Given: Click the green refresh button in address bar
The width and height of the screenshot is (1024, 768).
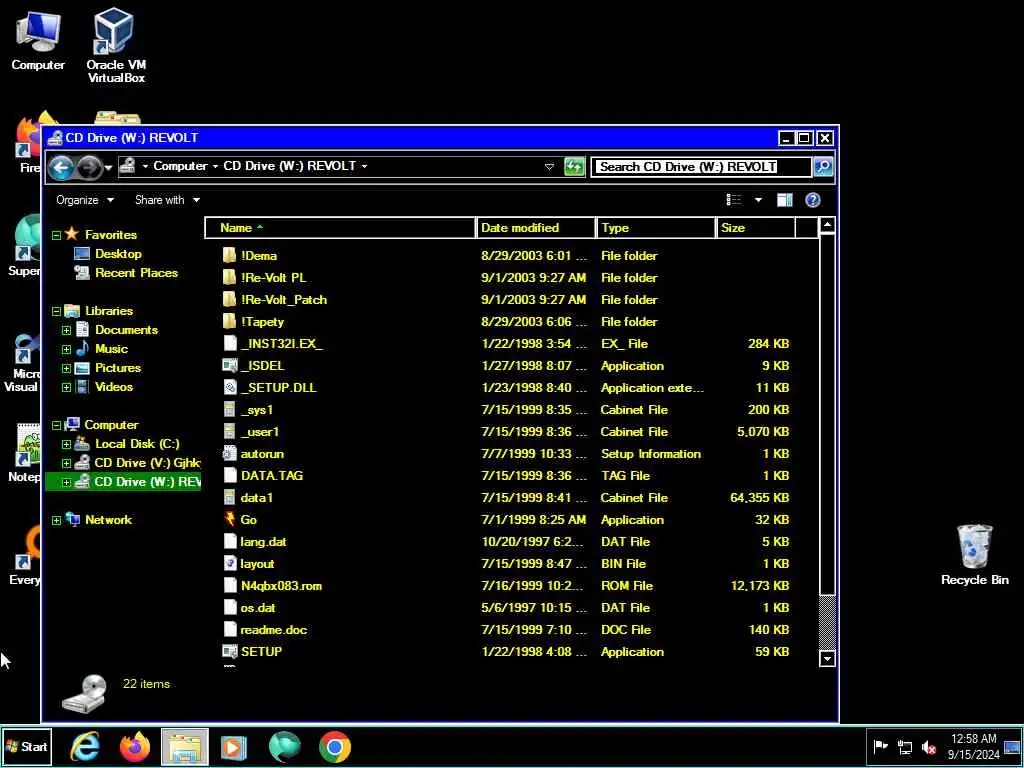Looking at the screenshot, I should click(x=574, y=167).
